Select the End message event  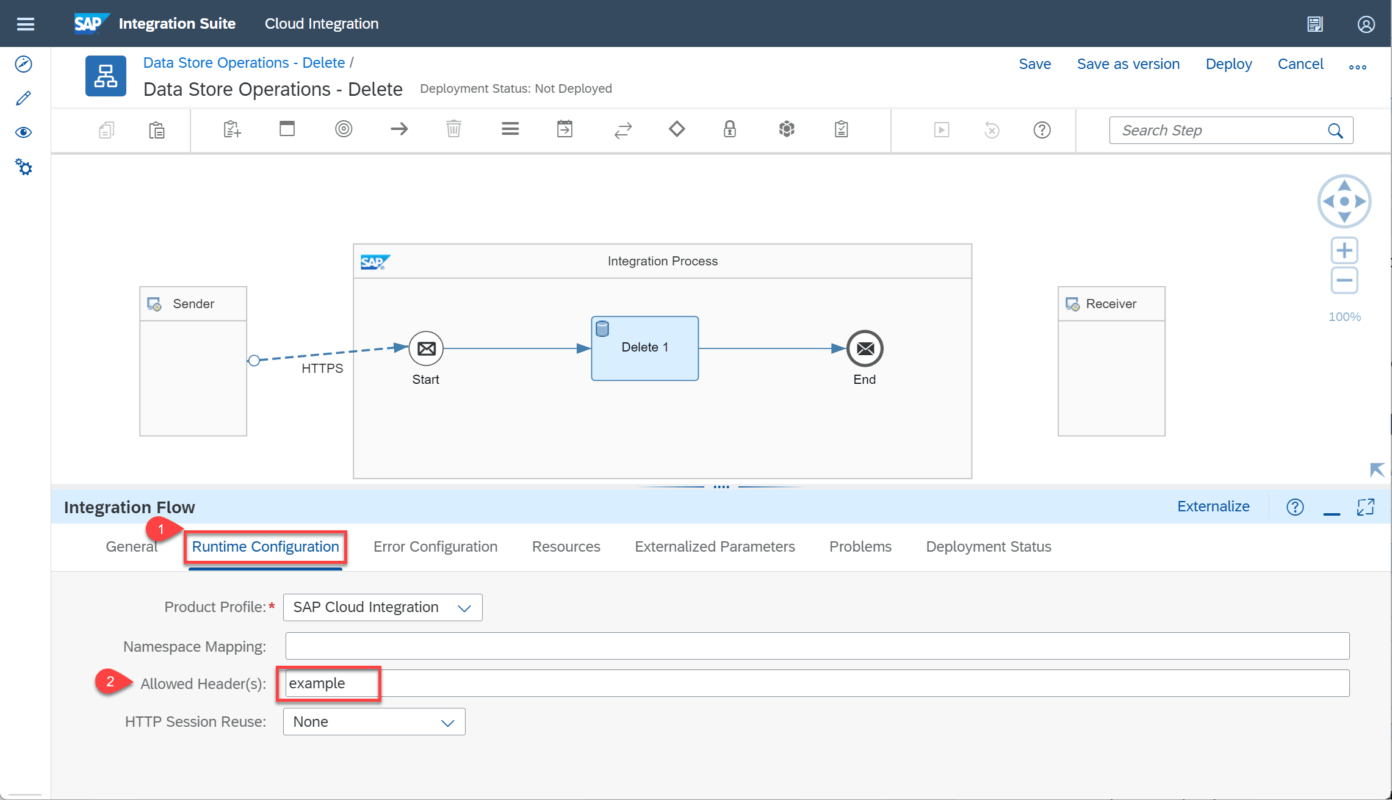[865, 349]
